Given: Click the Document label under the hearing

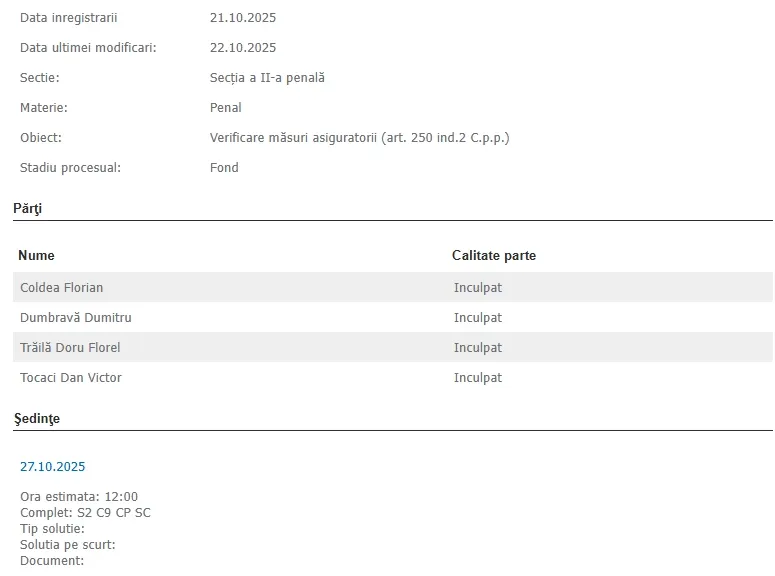Looking at the screenshot, I should pos(52,561).
